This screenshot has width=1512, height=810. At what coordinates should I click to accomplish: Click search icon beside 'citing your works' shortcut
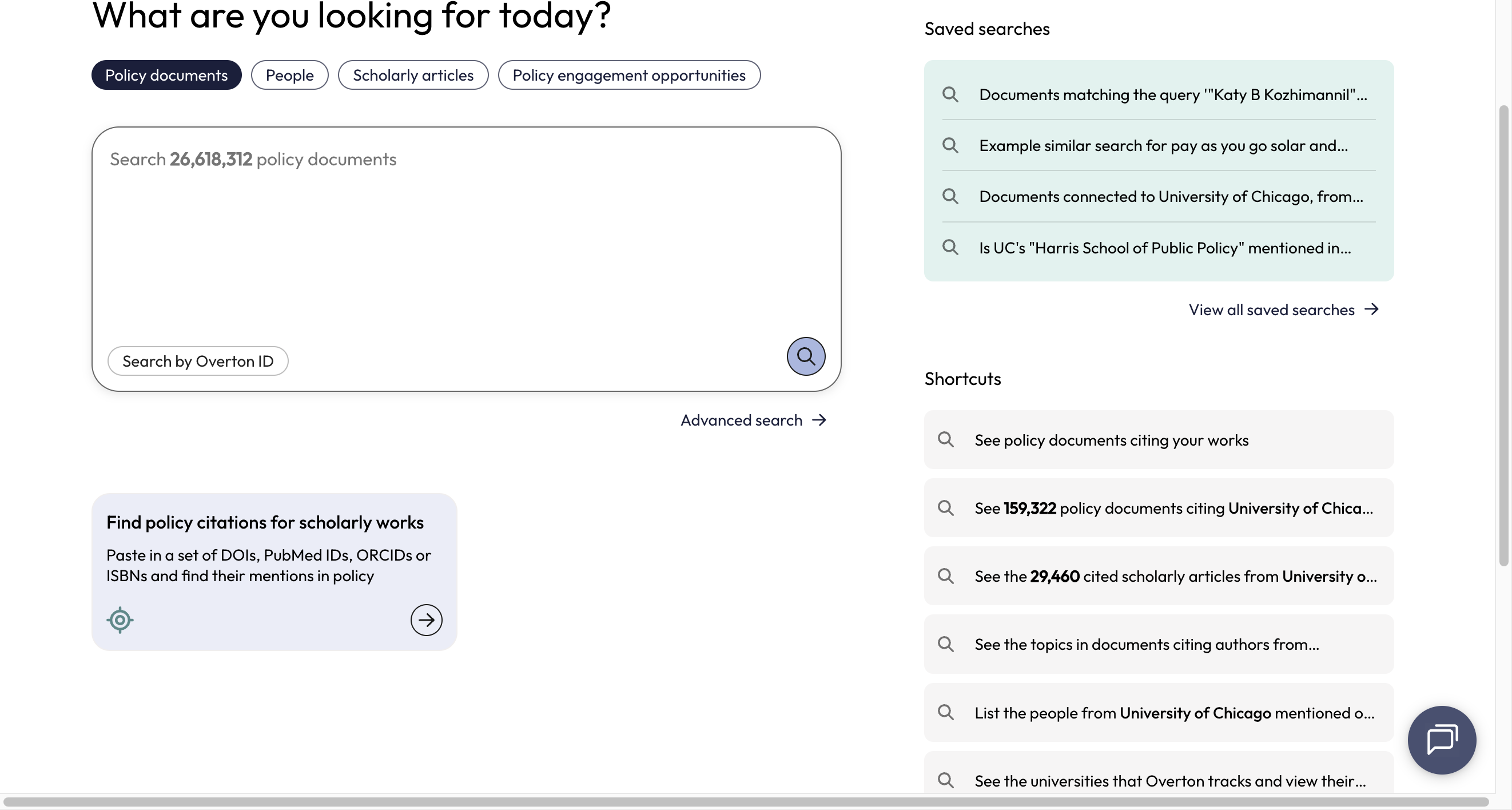(x=946, y=439)
